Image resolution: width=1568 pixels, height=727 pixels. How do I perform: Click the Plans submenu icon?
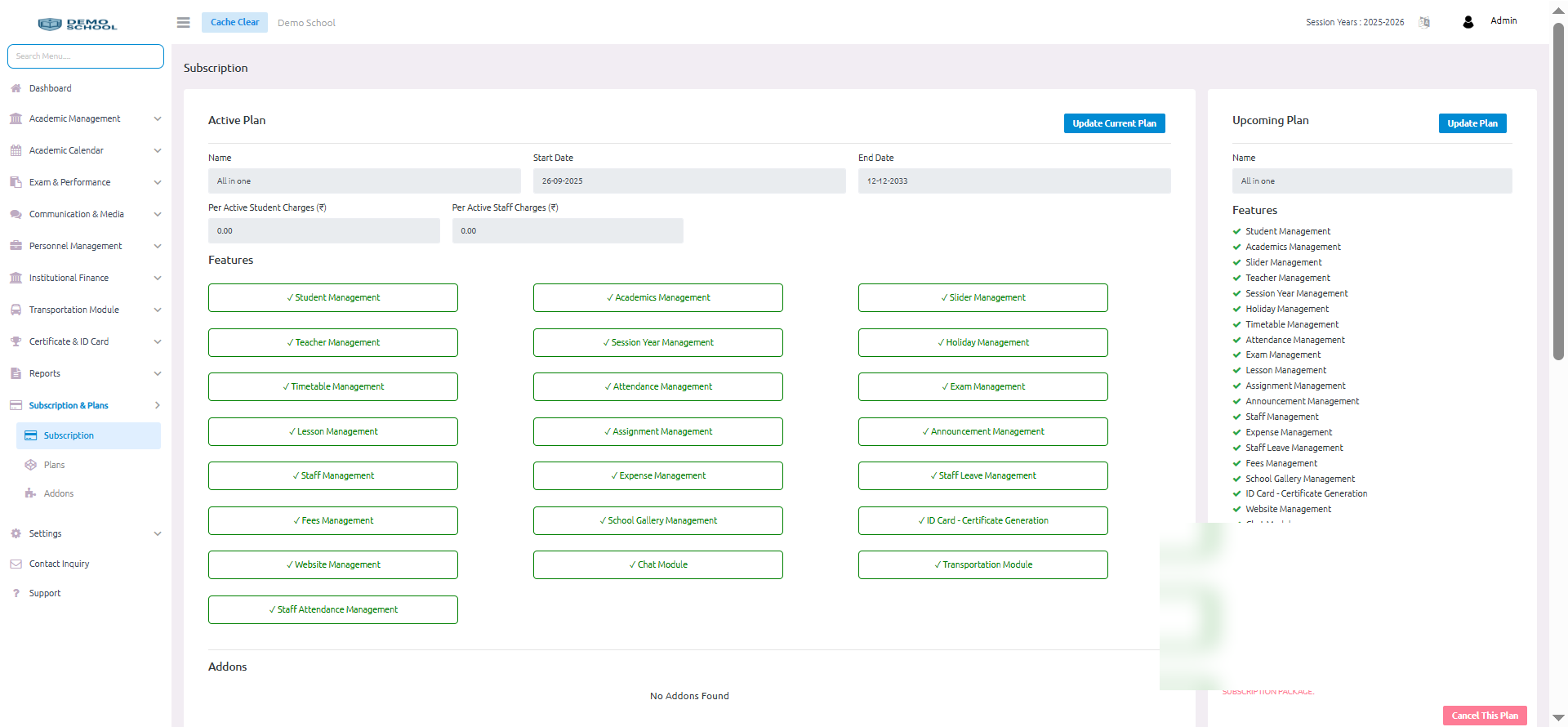tap(30, 465)
